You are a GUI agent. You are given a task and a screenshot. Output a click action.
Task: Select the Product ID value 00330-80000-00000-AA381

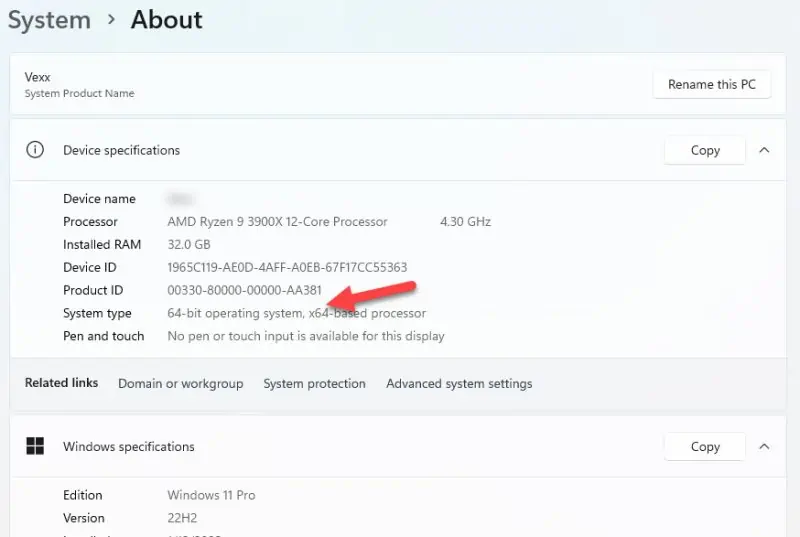pyautogui.click(x=244, y=290)
